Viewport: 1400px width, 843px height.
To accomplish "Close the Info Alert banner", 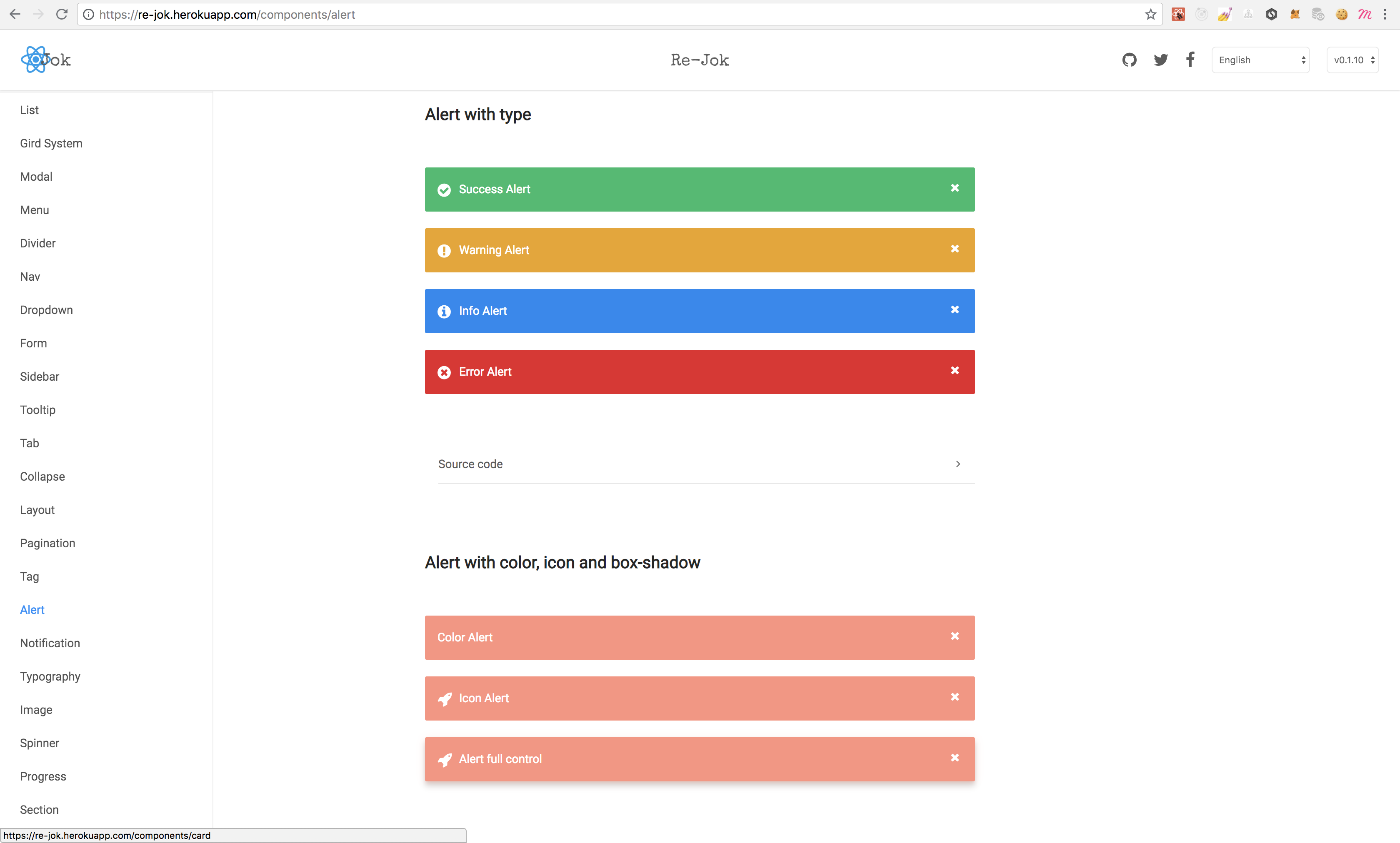I will (955, 309).
